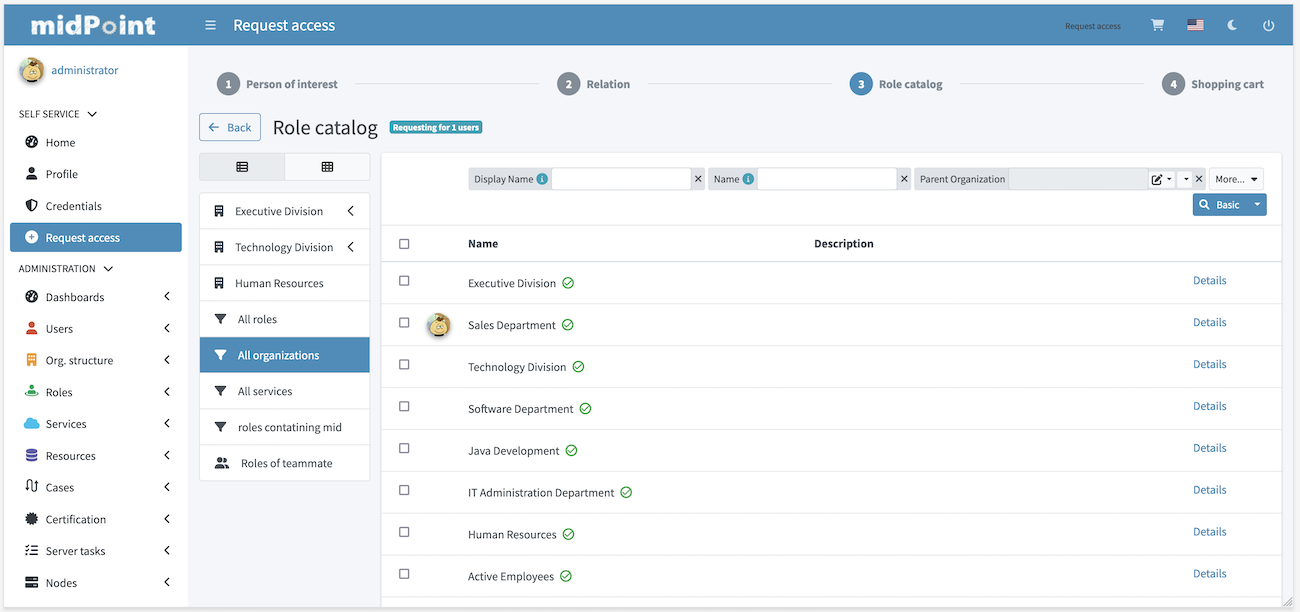Enable dark mode with the moon icon
The image size is (1300, 612).
click(1231, 24)
